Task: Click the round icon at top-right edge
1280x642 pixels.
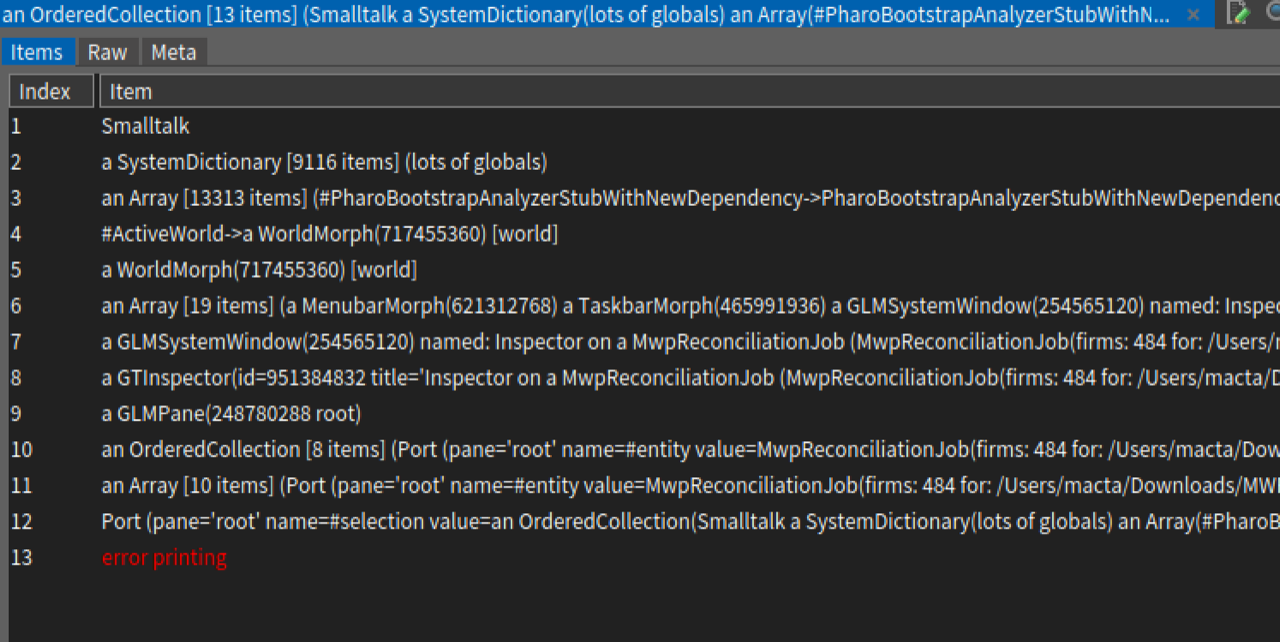Action: point(1273,14)
